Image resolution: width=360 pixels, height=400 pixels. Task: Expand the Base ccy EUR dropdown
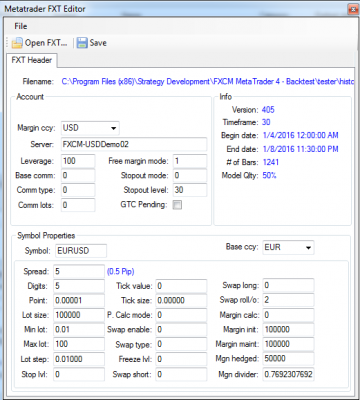[x=308, y=247]
